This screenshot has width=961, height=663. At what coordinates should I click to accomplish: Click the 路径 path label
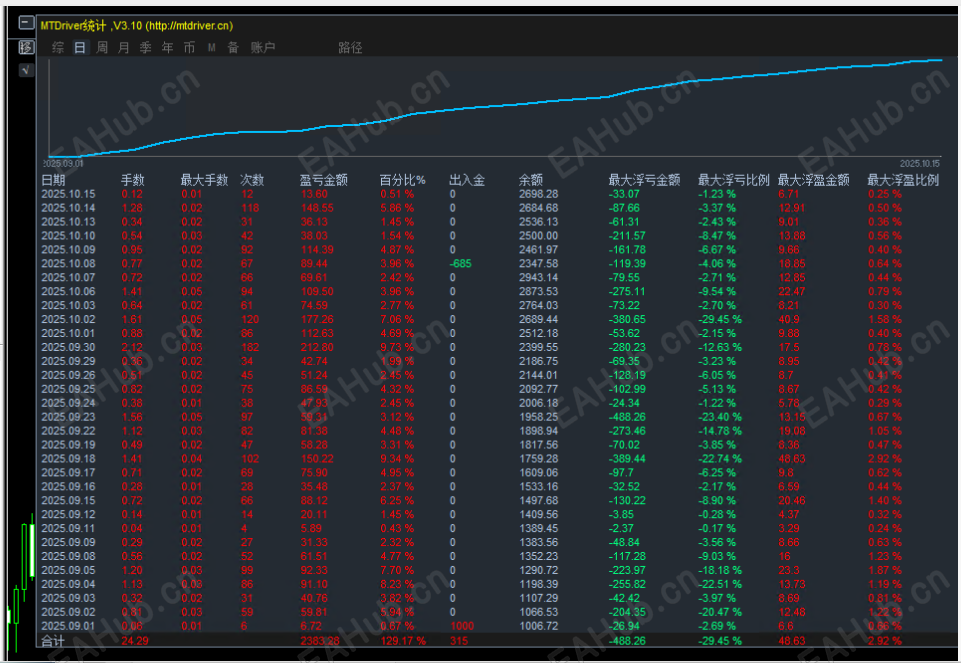click(x=350, y=47)
